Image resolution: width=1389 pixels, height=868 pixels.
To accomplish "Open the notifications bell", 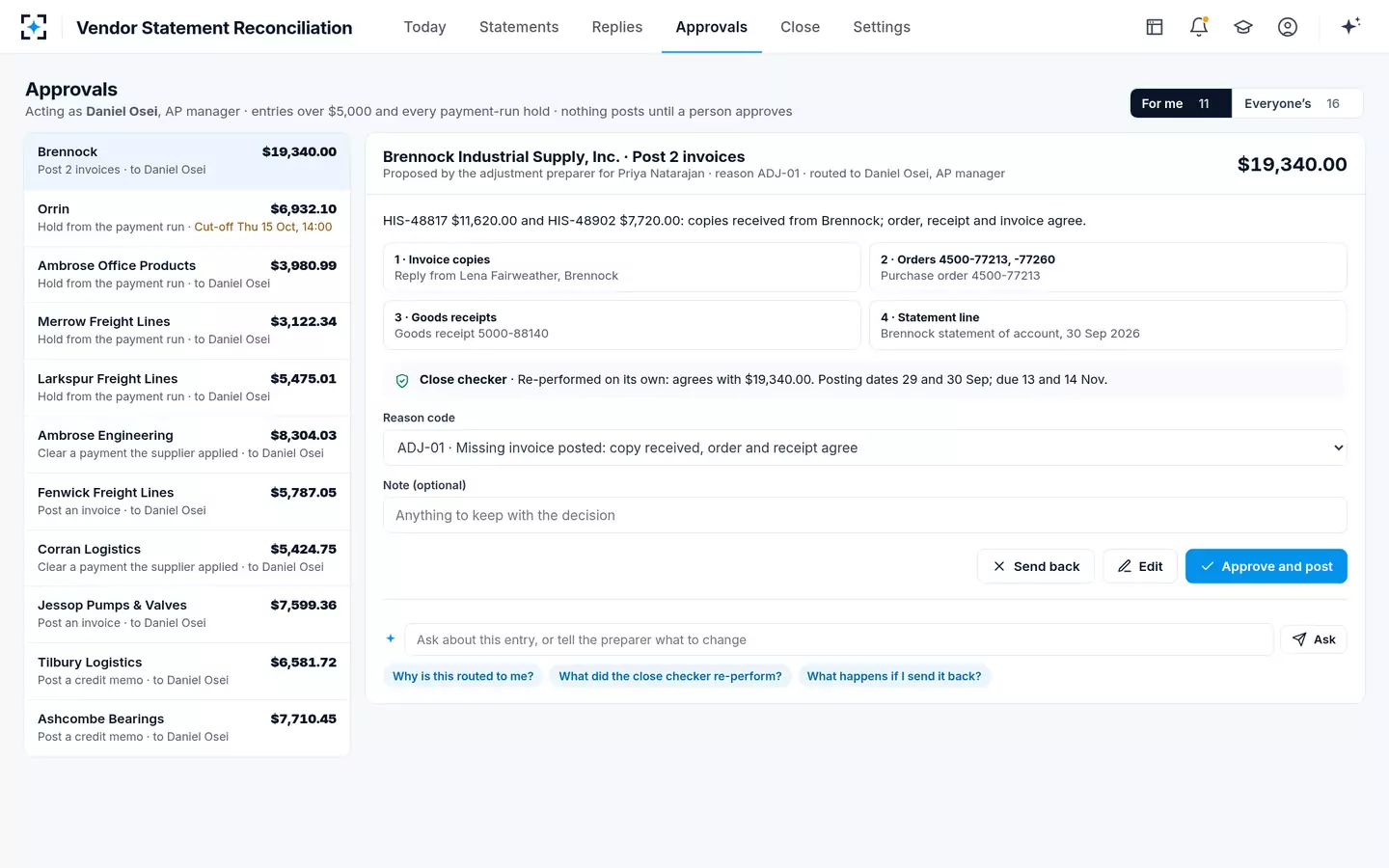I will 1199,27.
